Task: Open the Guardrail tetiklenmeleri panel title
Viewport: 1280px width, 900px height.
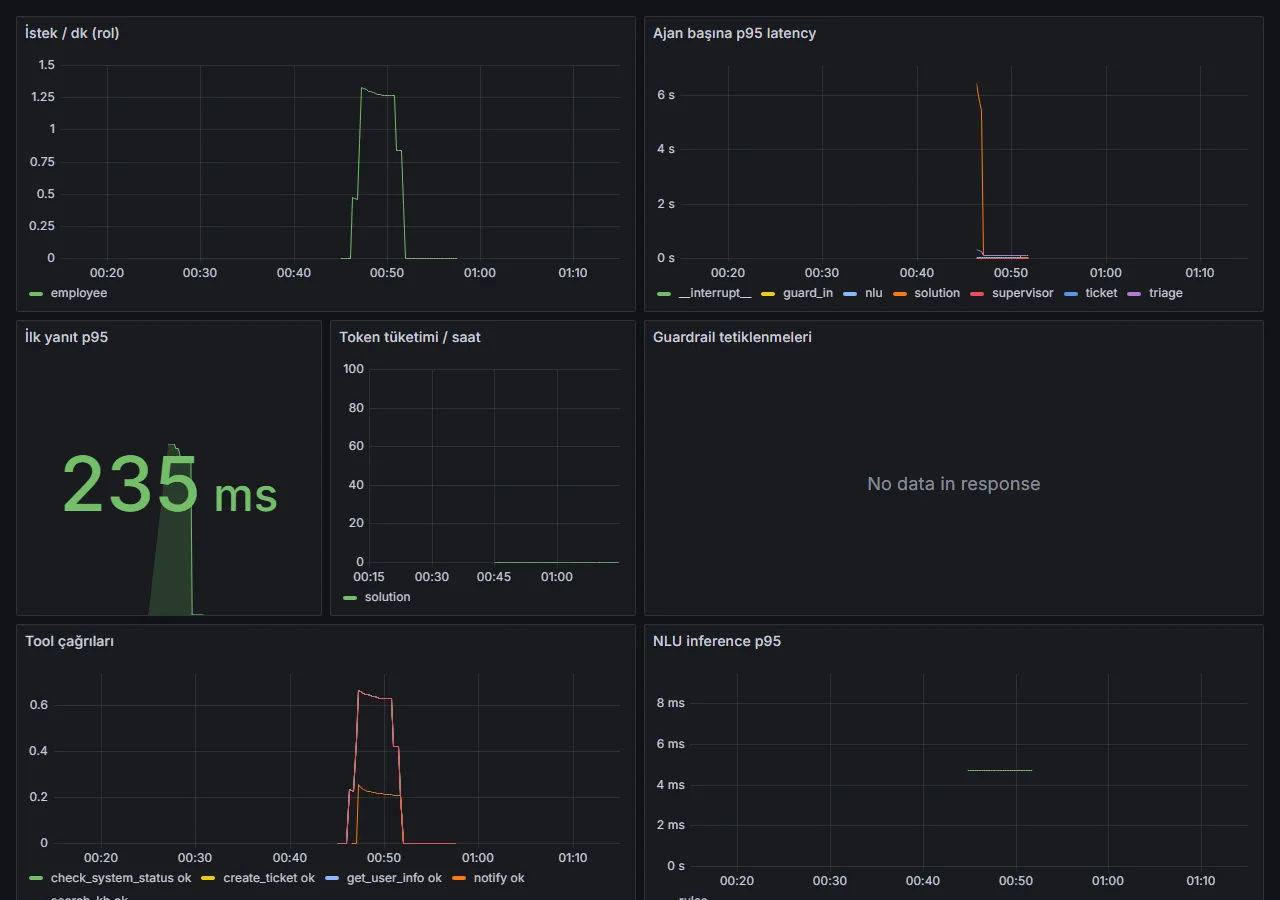Action: (x=732, y=337)
